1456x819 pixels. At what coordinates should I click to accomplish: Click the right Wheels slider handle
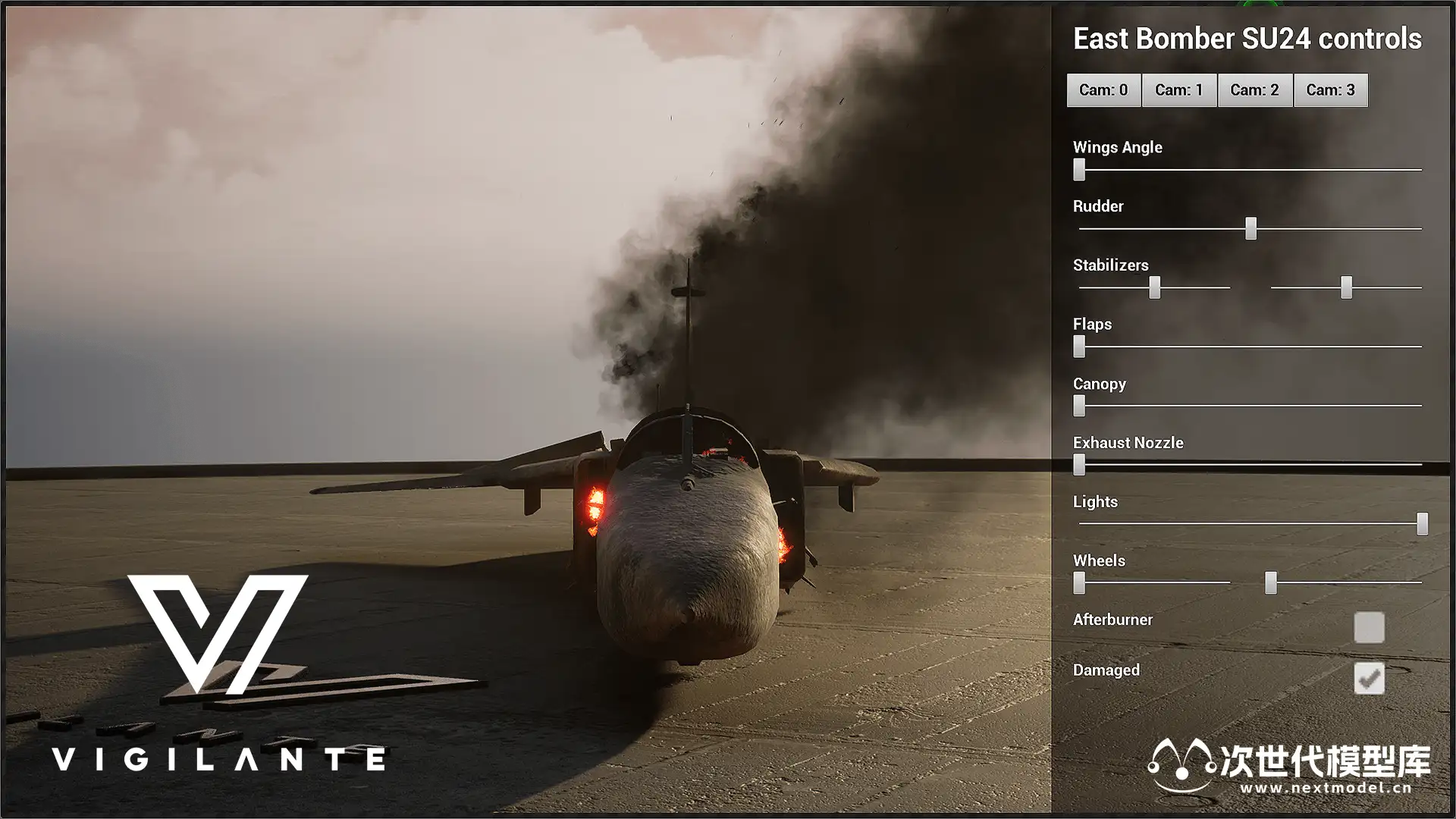pyautogui.click(x=1271, y=583)
